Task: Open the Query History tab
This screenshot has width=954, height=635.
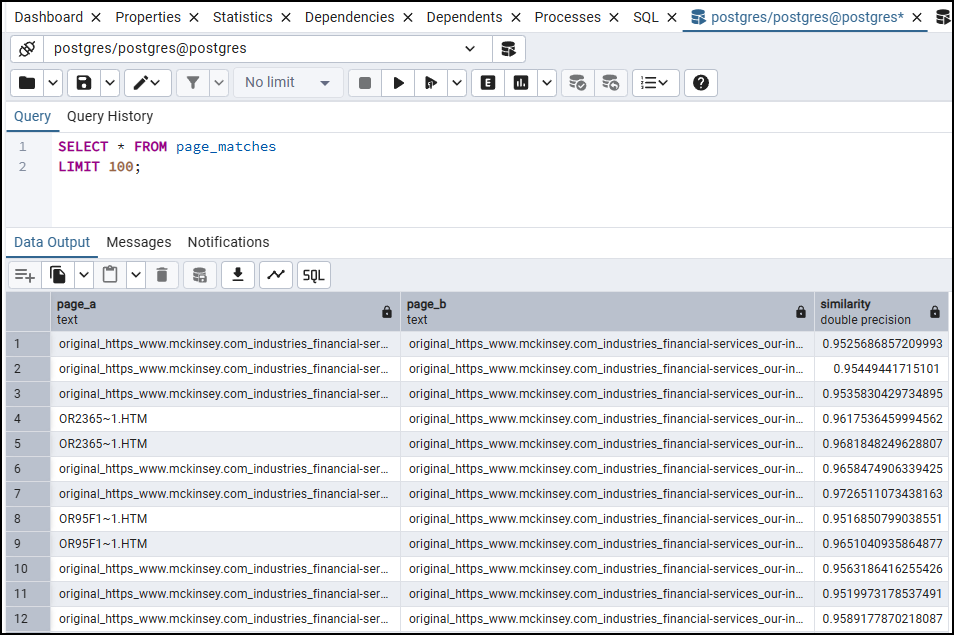Action: [110, 116]
